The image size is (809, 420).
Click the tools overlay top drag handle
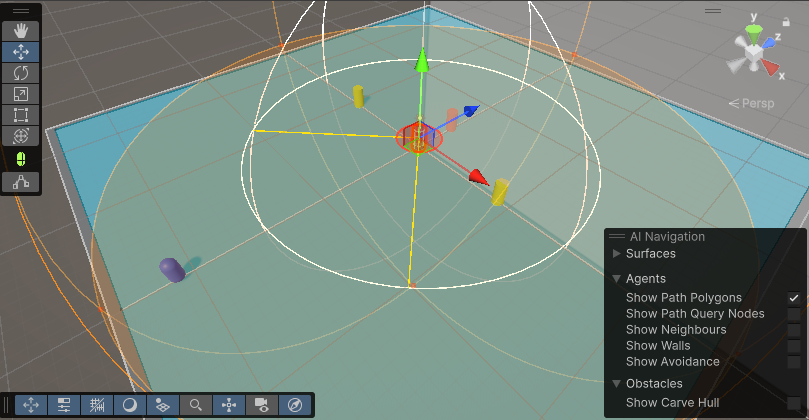(21, 11)
